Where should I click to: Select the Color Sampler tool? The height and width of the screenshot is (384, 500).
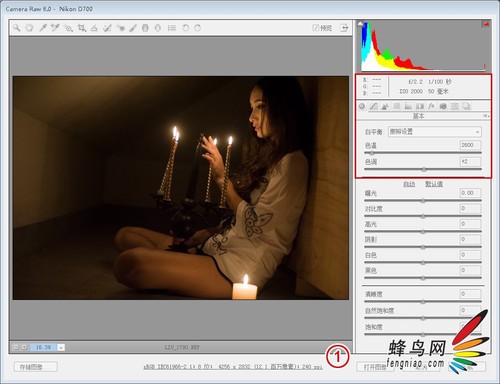(x=55, y=28)
